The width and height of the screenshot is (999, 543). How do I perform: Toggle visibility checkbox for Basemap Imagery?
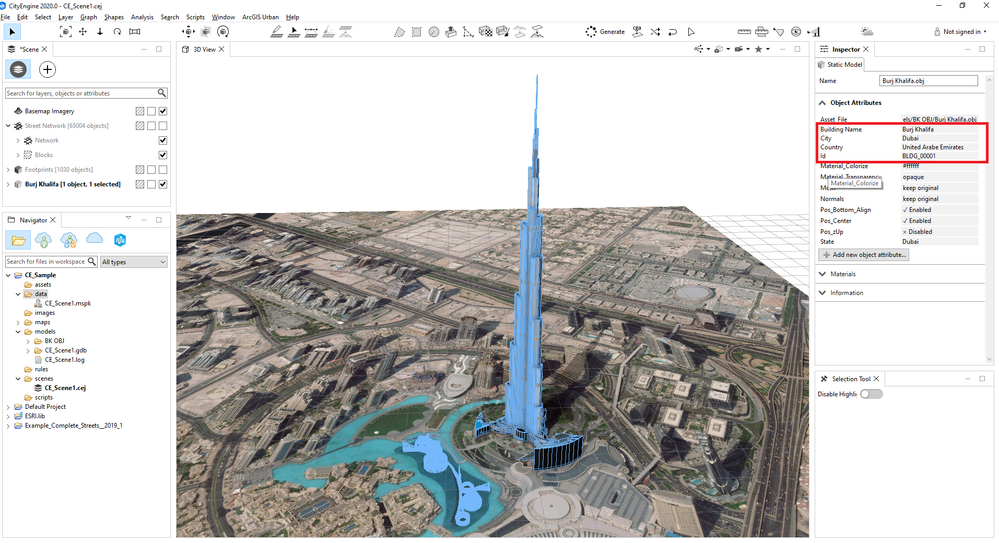click(162, 111)
